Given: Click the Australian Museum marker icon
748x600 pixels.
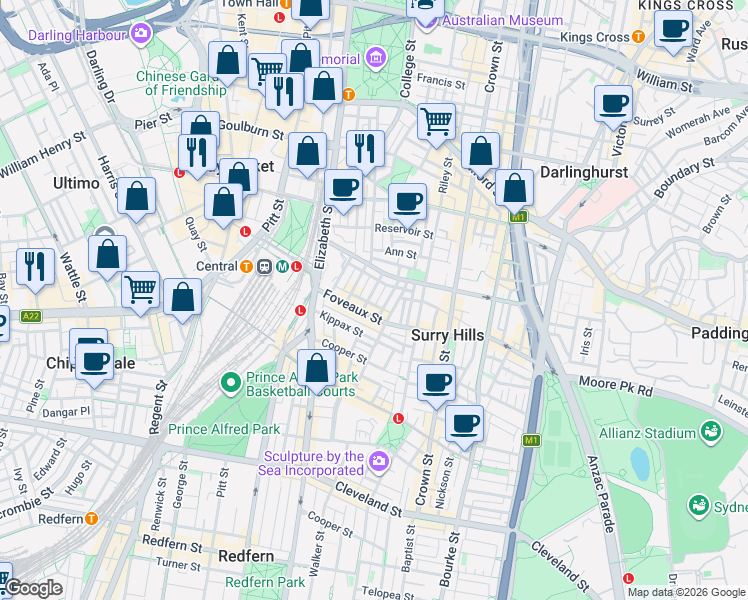Looking at the screenshot, I should click(x=426, y=20).
